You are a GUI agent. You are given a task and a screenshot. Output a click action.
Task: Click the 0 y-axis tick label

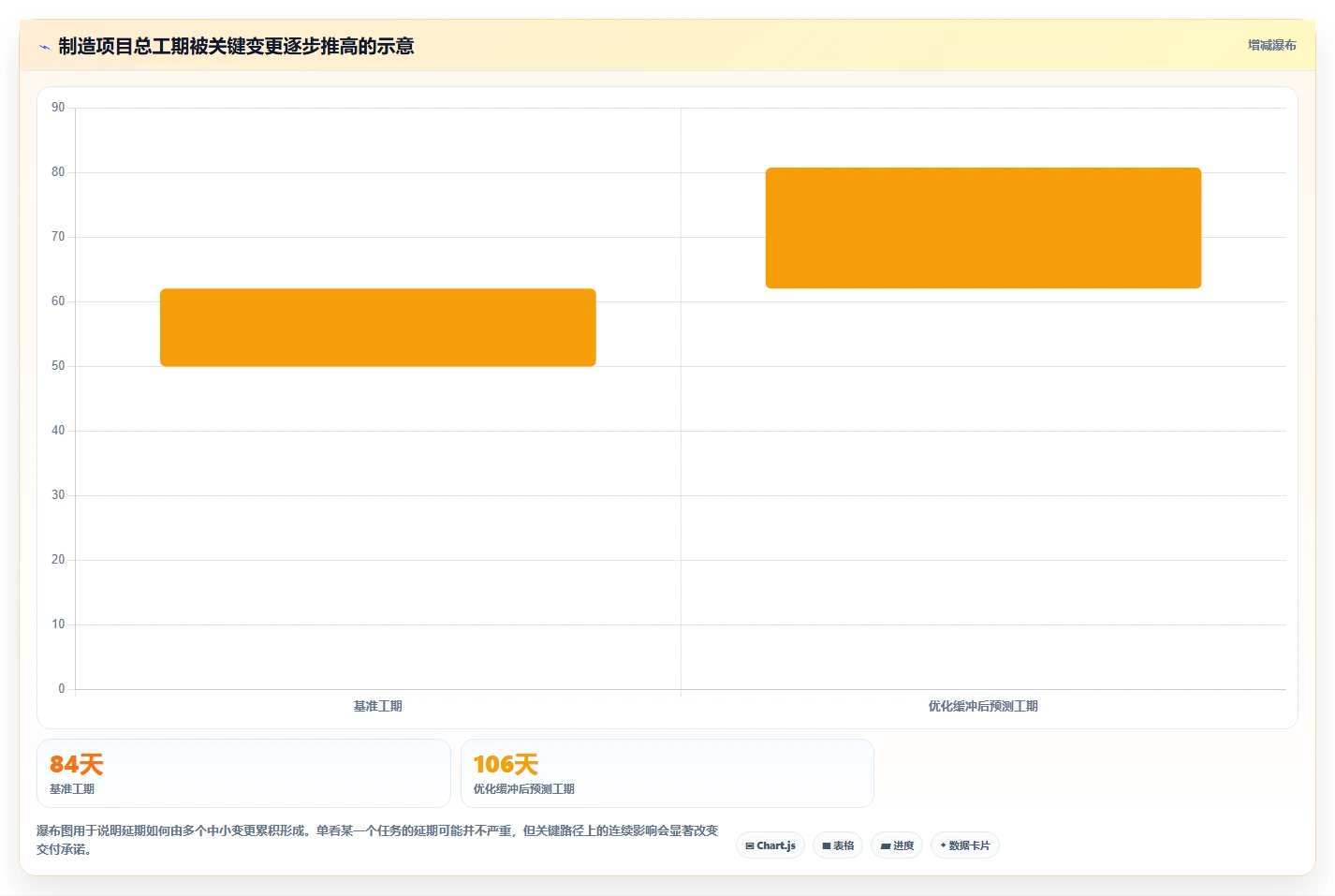[62, 689]
